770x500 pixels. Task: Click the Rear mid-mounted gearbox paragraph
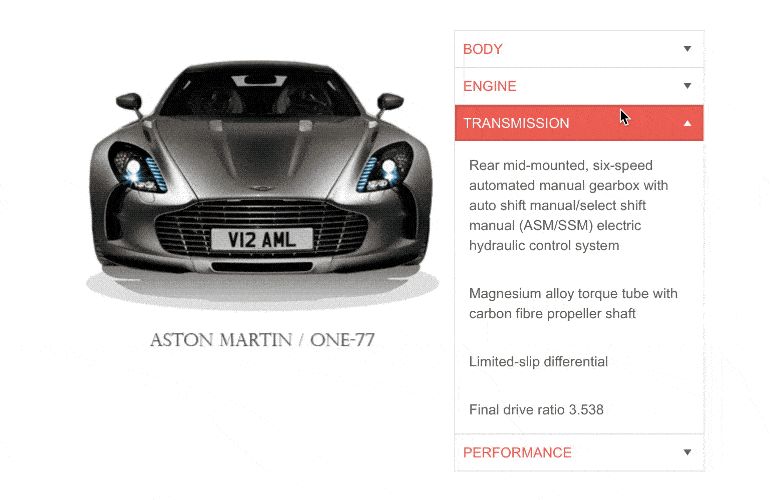point(568,205)
